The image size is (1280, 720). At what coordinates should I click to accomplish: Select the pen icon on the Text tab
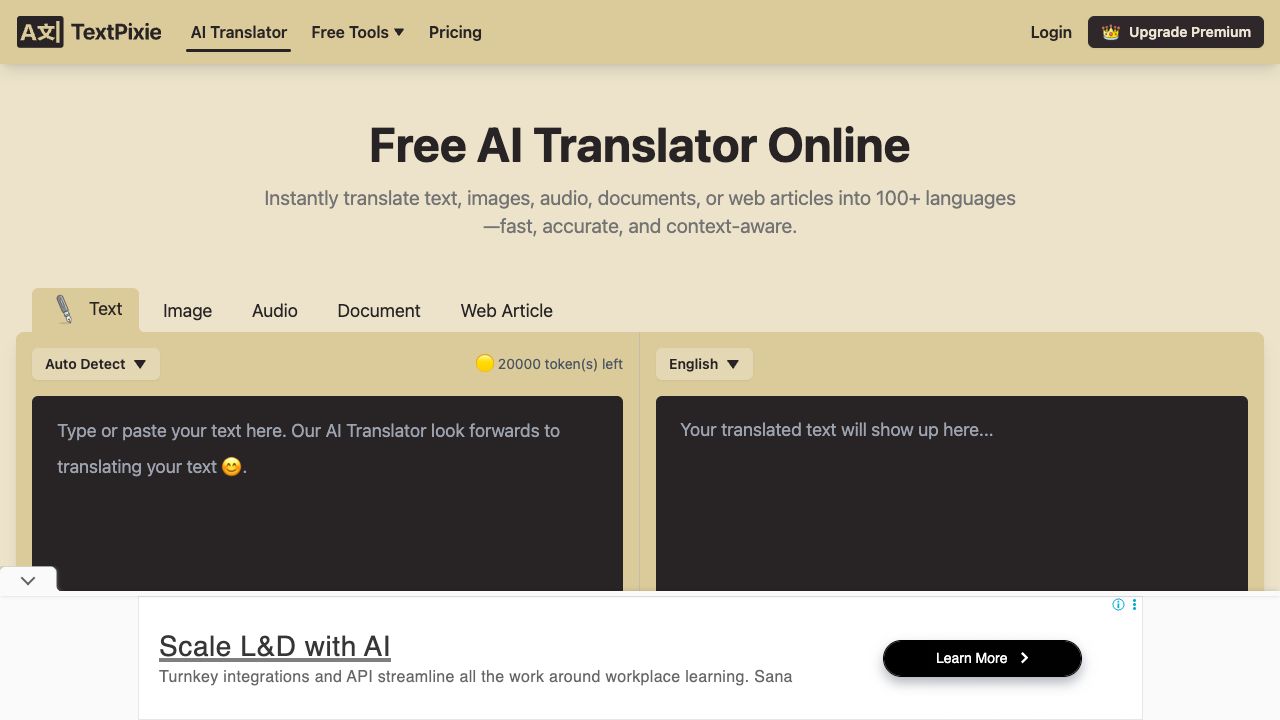tap(64, 308)
